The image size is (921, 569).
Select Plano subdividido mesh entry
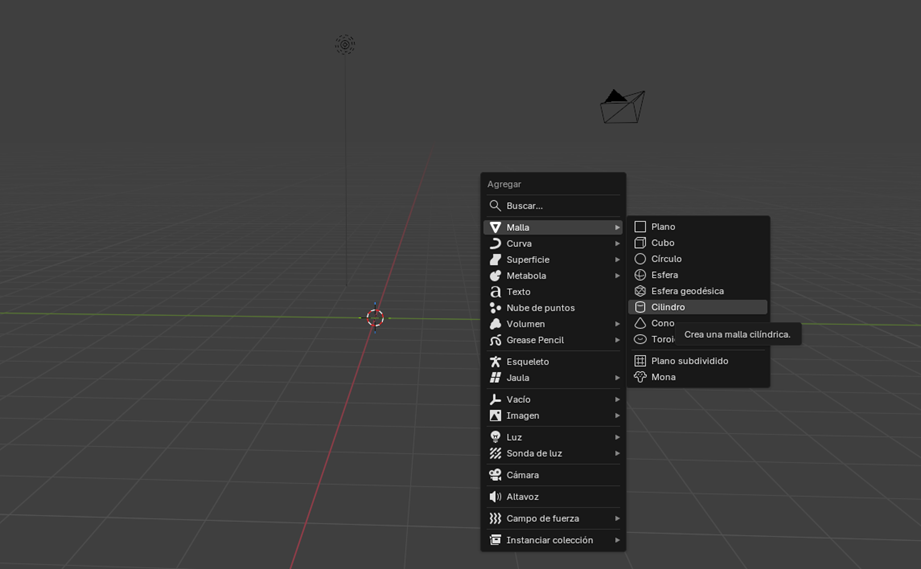tap(698, 361)
